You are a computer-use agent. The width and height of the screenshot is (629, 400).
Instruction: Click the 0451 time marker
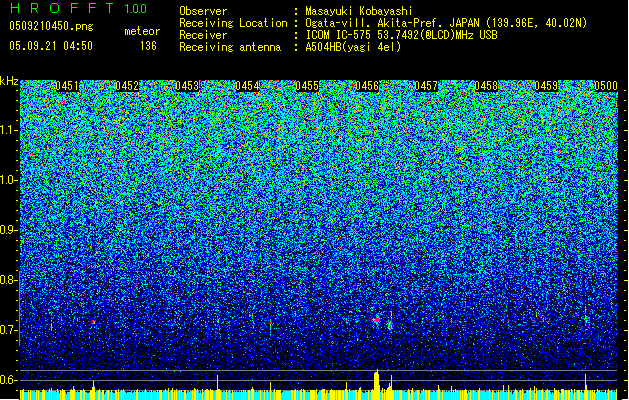(67, 86)
